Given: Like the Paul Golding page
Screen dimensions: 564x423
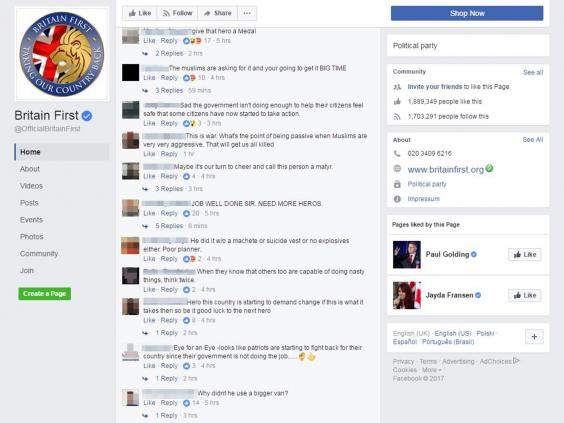Looking at the screenshot, I should [525, 255].
